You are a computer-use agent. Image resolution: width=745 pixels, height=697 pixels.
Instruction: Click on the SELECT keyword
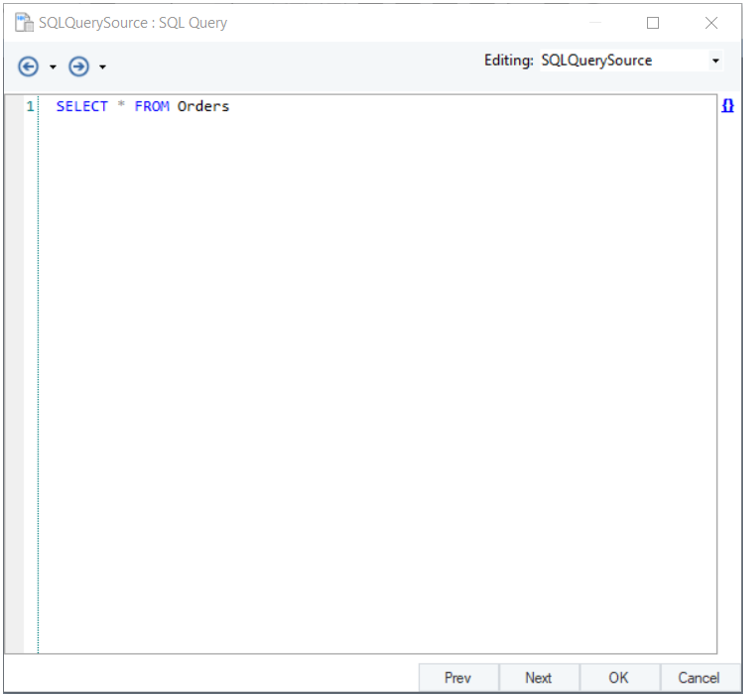pos(82,106)
